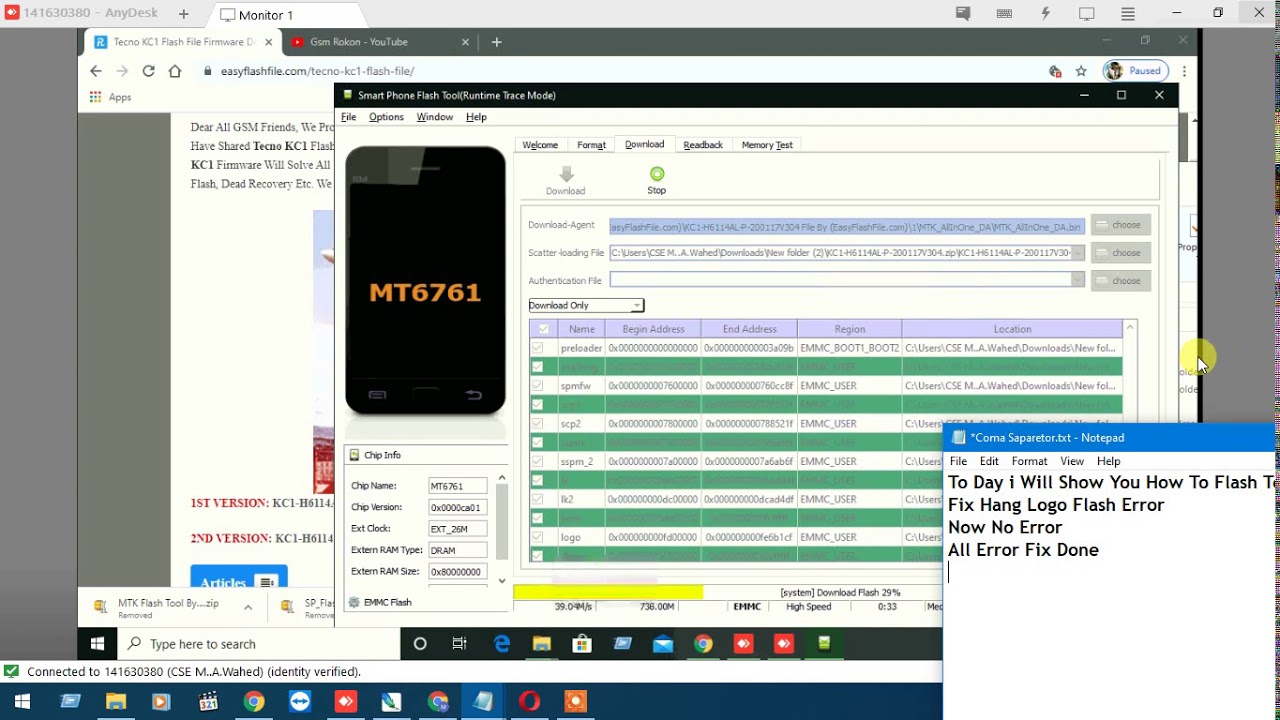The width and height of the screenshot is (1280, 720).
Task: Click choose button for Authentication File
Action: click(x=1121, y=281)
